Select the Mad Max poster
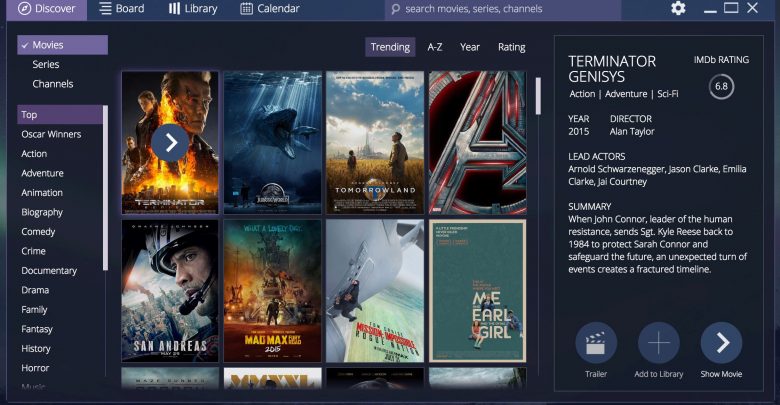Screen dimensions: 780x405 273,291
